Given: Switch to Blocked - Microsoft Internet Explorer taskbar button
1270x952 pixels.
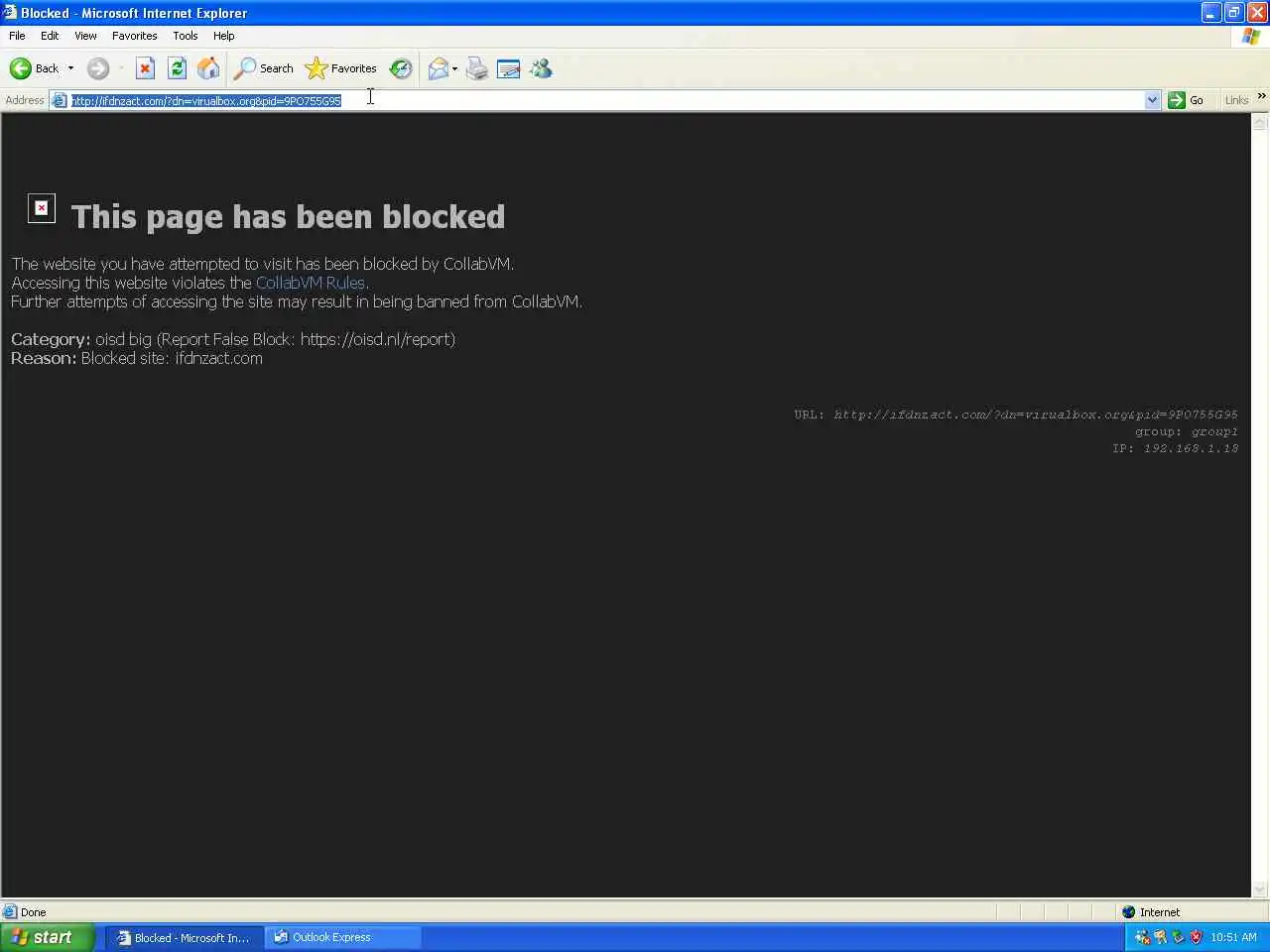Looking at the screenshot, I should 184,937.
